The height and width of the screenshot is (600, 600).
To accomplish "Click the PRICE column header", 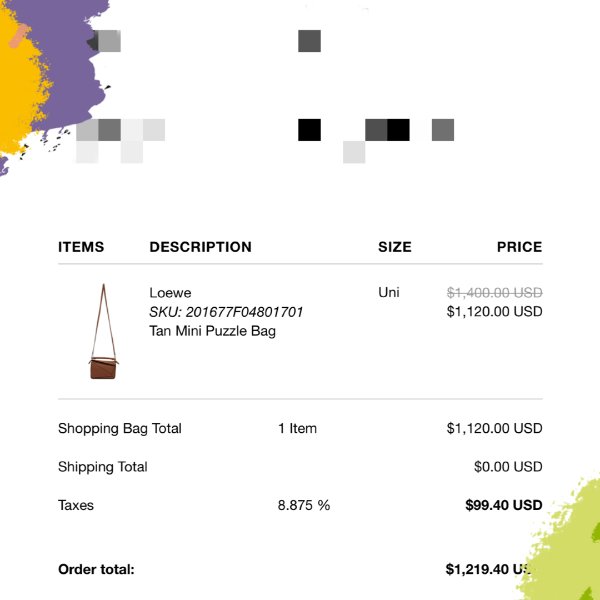I will click(x=519, y=247).
